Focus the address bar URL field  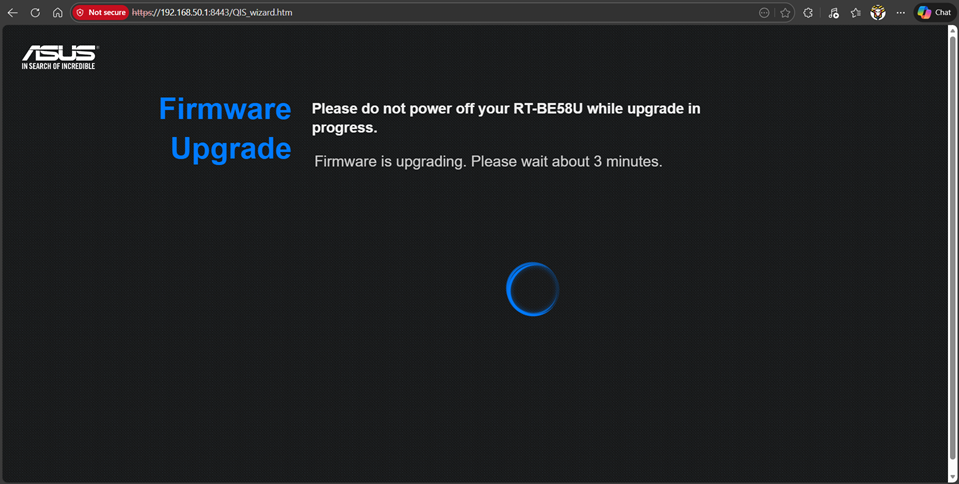400,13
